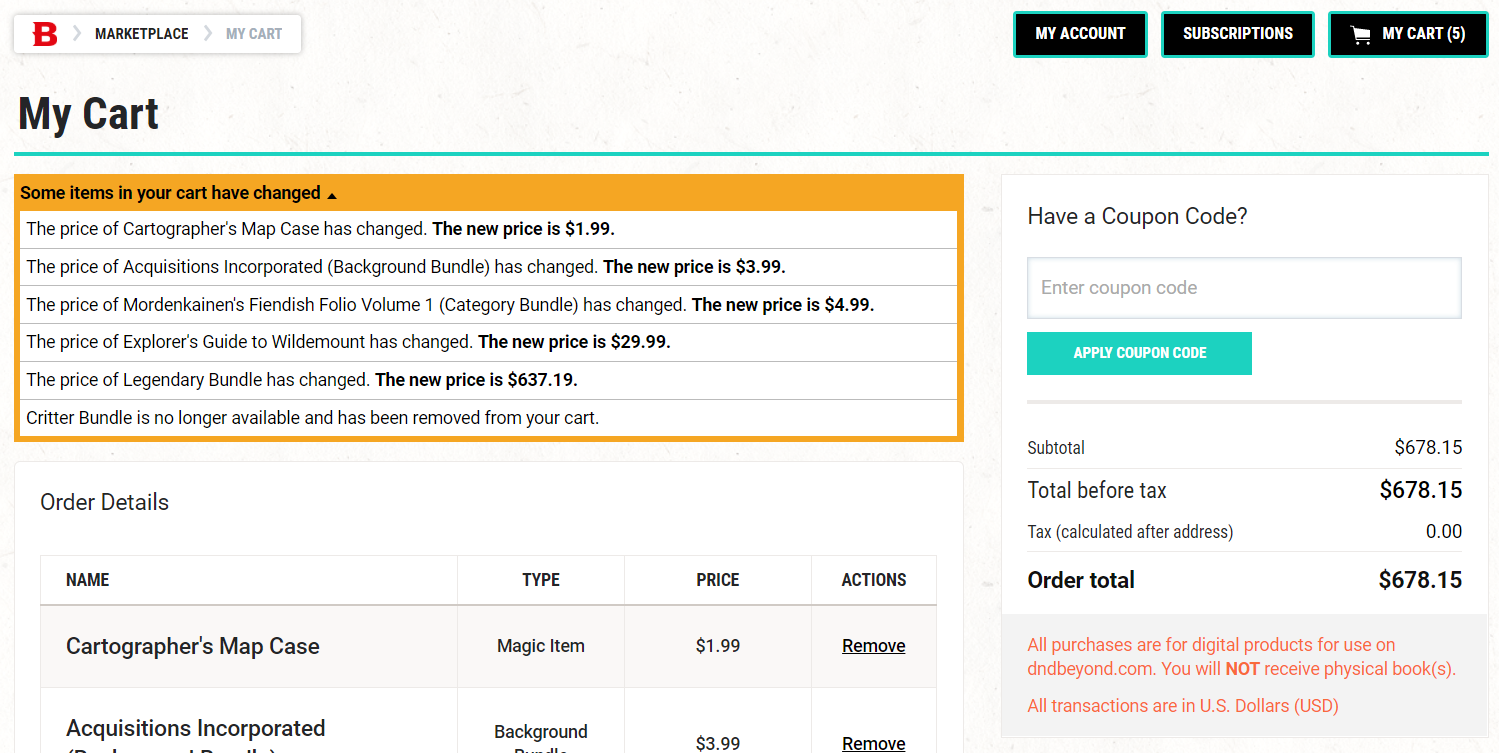Apply the coupon code
1499x753 pixels.
point(1139,353)
